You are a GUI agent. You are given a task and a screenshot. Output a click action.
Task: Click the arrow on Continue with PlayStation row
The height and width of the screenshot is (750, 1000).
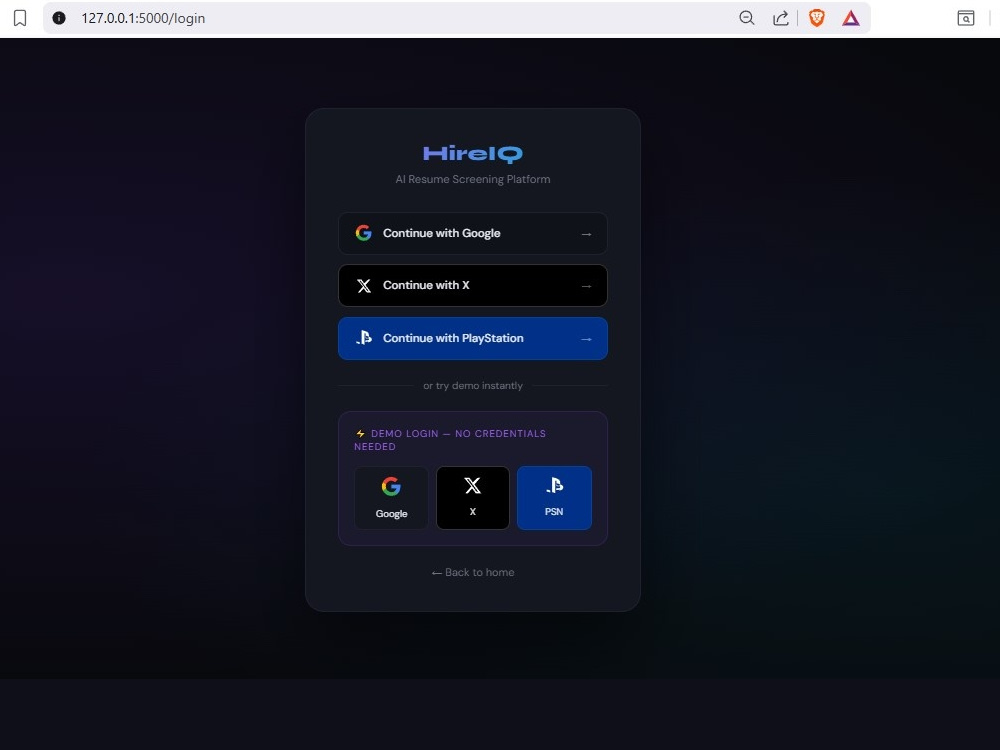coord(586,339)
